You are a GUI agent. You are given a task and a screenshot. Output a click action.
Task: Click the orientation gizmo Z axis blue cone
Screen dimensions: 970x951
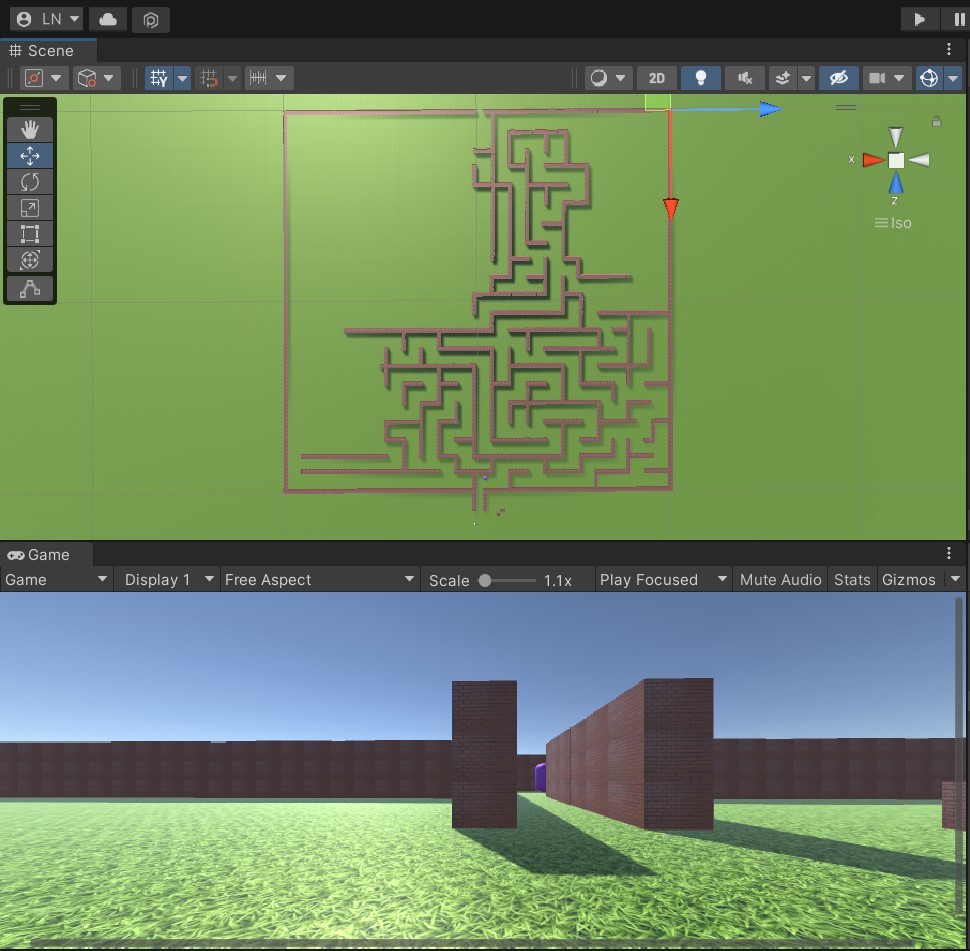pos(896,184)
